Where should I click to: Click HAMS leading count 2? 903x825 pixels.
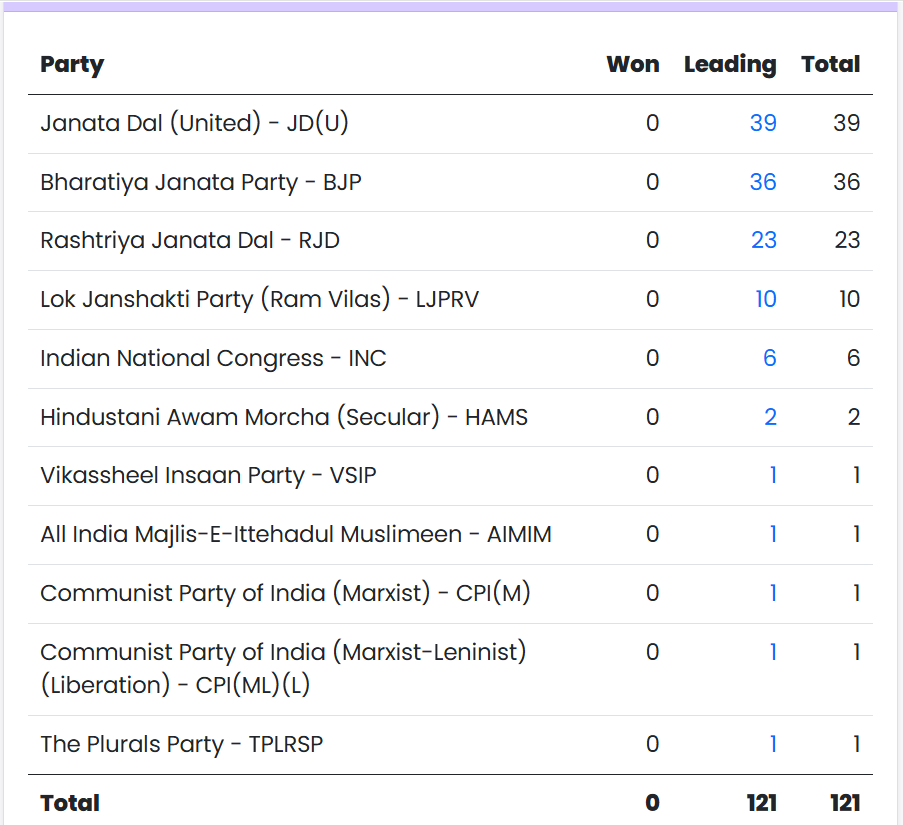pyautogui.click(x=771, y=417)
